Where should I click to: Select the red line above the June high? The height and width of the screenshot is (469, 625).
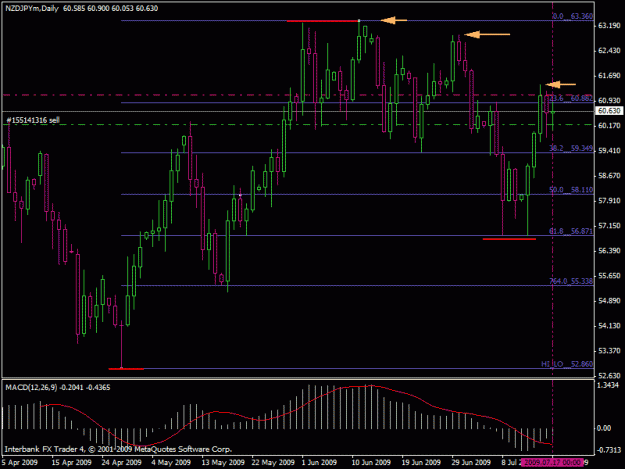tap(323, 21)
